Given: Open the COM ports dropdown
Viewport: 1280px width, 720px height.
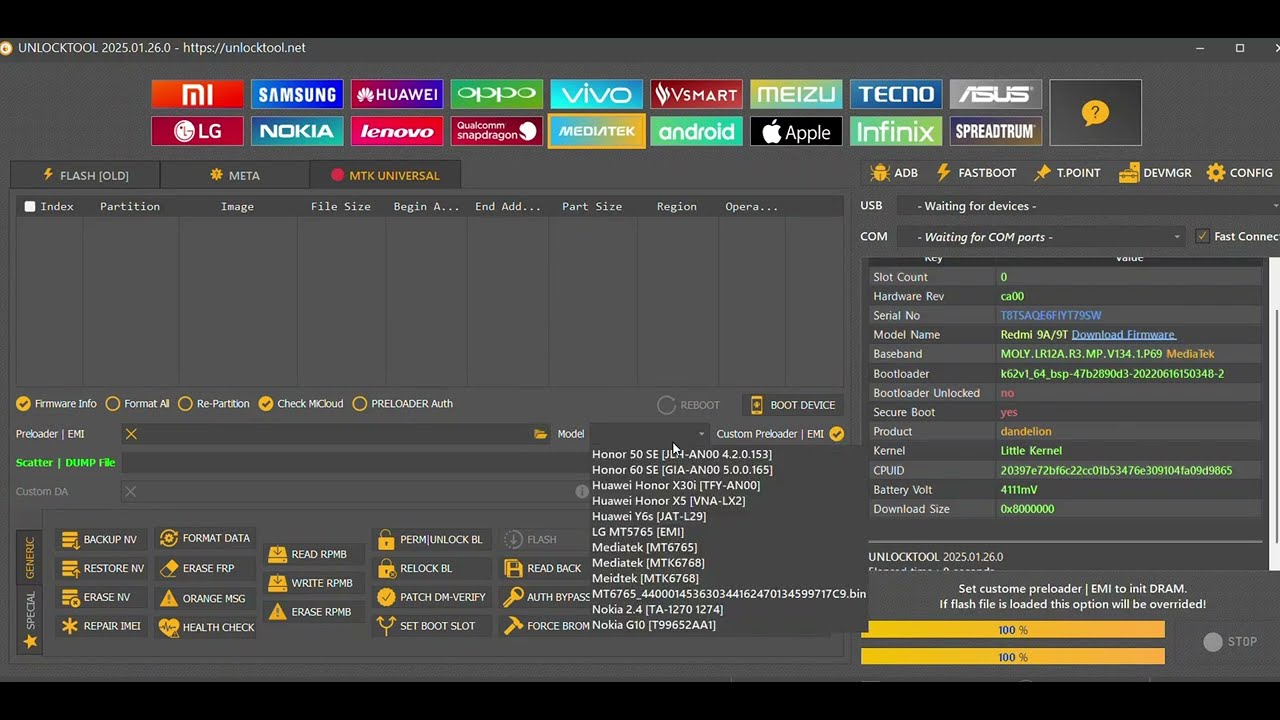Looking at the screenshot, I should tap(1040, 237).
